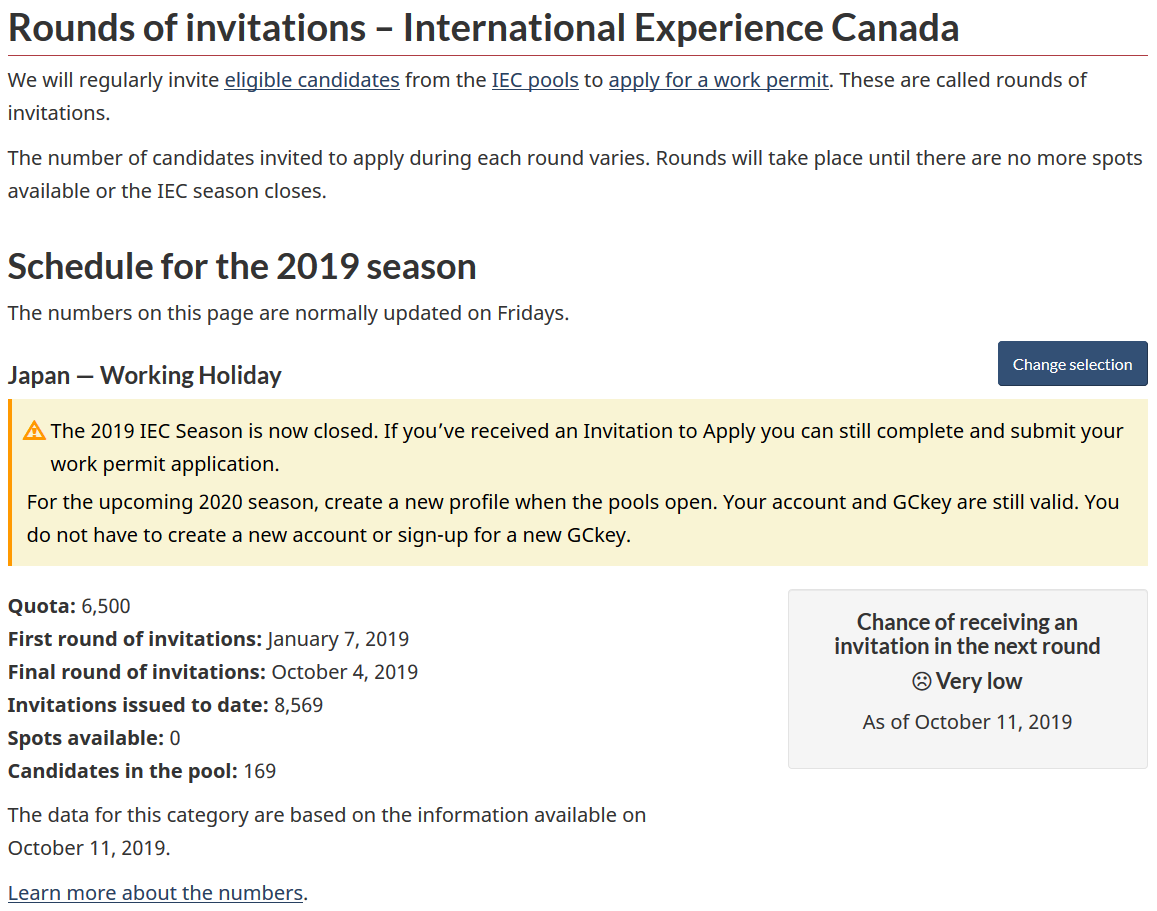Image resolution: width=1157 pixels, height=911 pixels.
Task: Click the As of October 11, 2019 text
Action: click(967, 722)
